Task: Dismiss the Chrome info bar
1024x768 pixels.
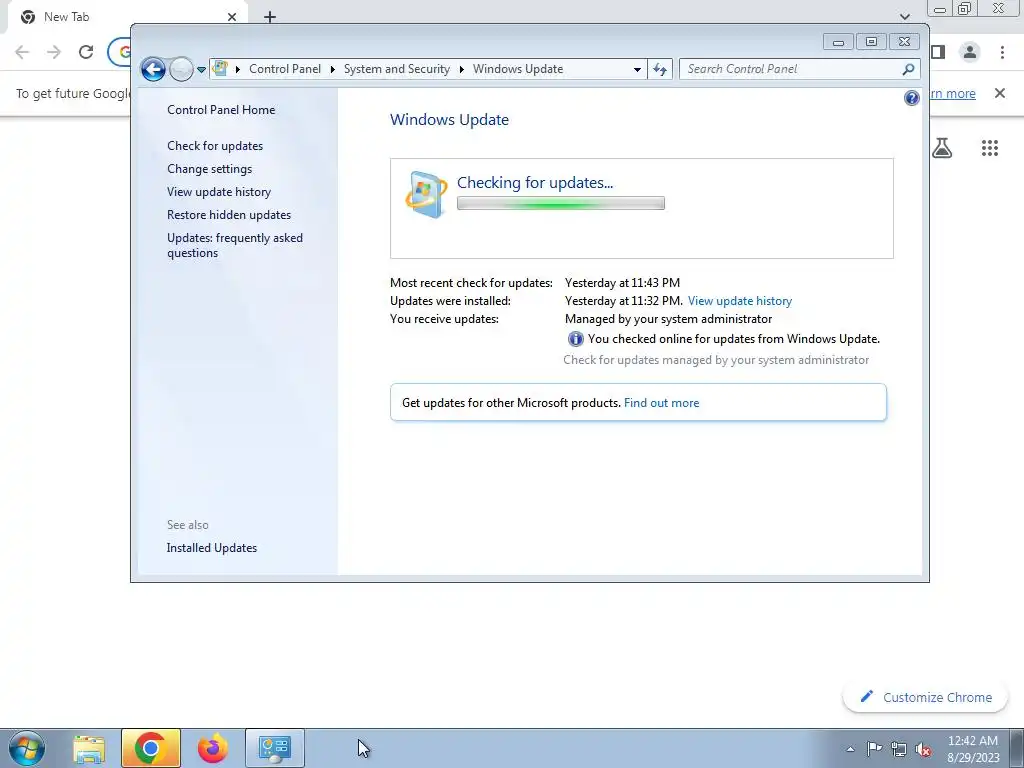Action: tap(1000, 93)
